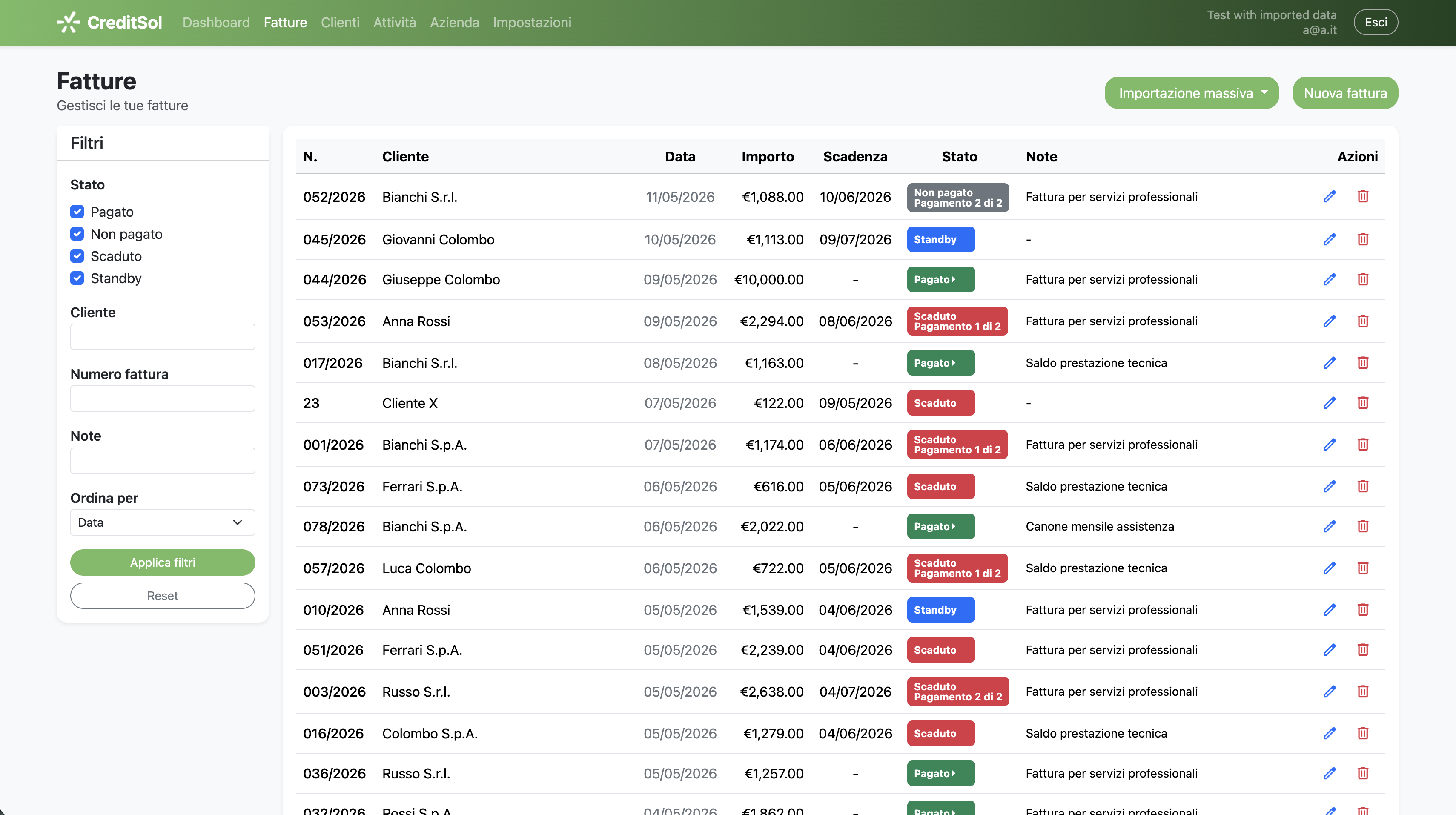Click the CreditSol logo

tap(109, 23)
